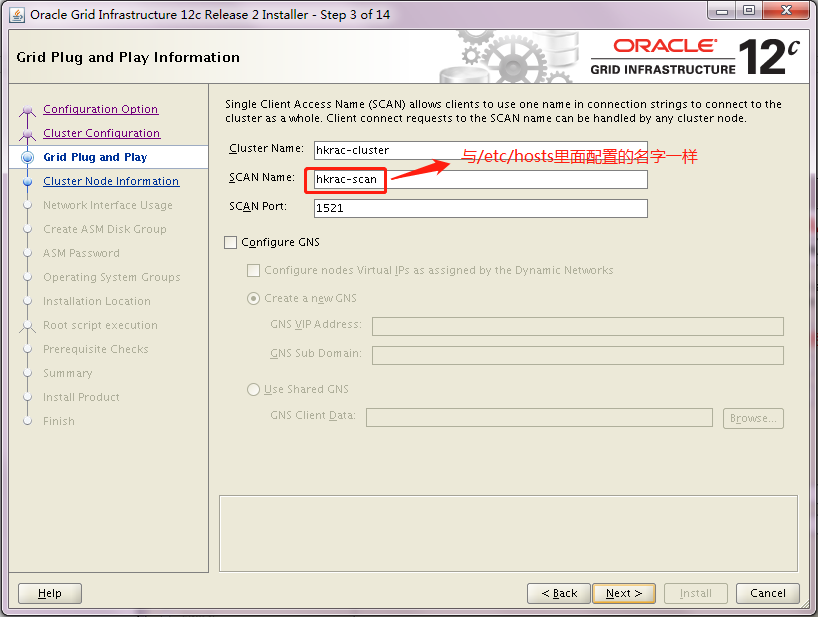The image size is (818, 617).
Task: Go back with the Back button
Action: tap(558, 593)
